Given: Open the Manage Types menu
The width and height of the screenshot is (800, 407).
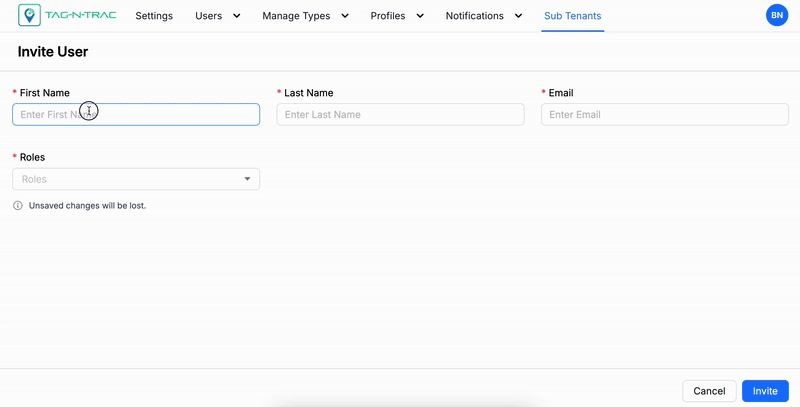Looking at the screenshot, I should tap(296, 16).
